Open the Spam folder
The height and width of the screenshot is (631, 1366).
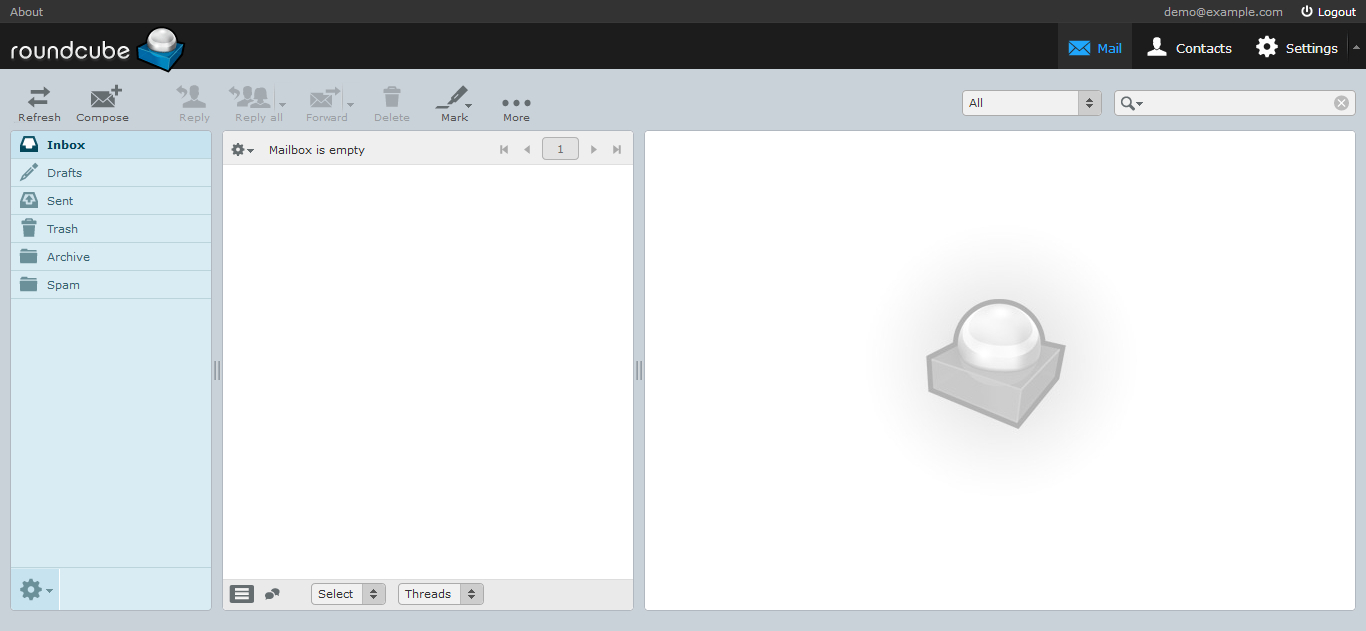click(x=62, y=284)
